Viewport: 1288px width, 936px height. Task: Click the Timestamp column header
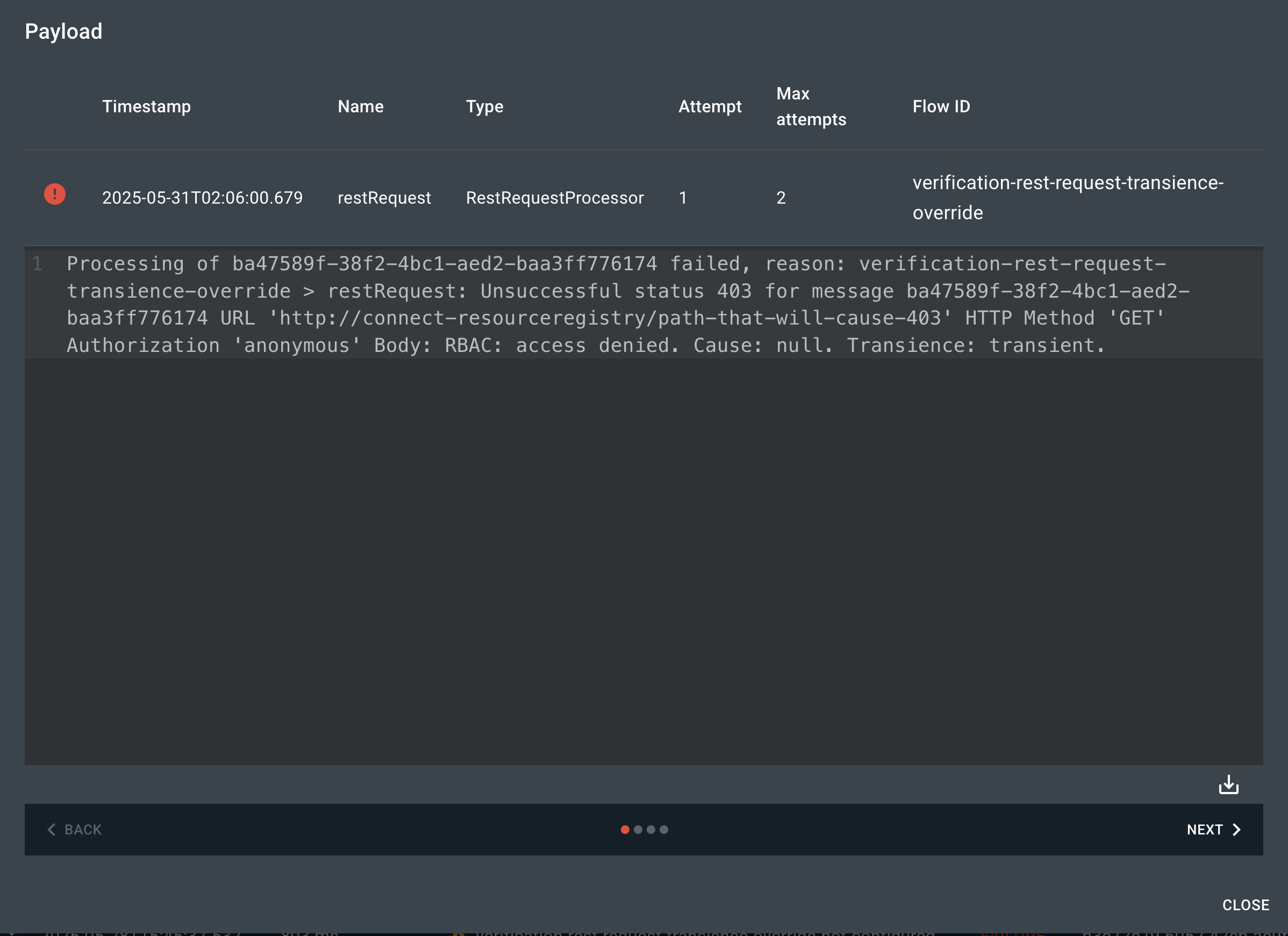click(147, 106)
